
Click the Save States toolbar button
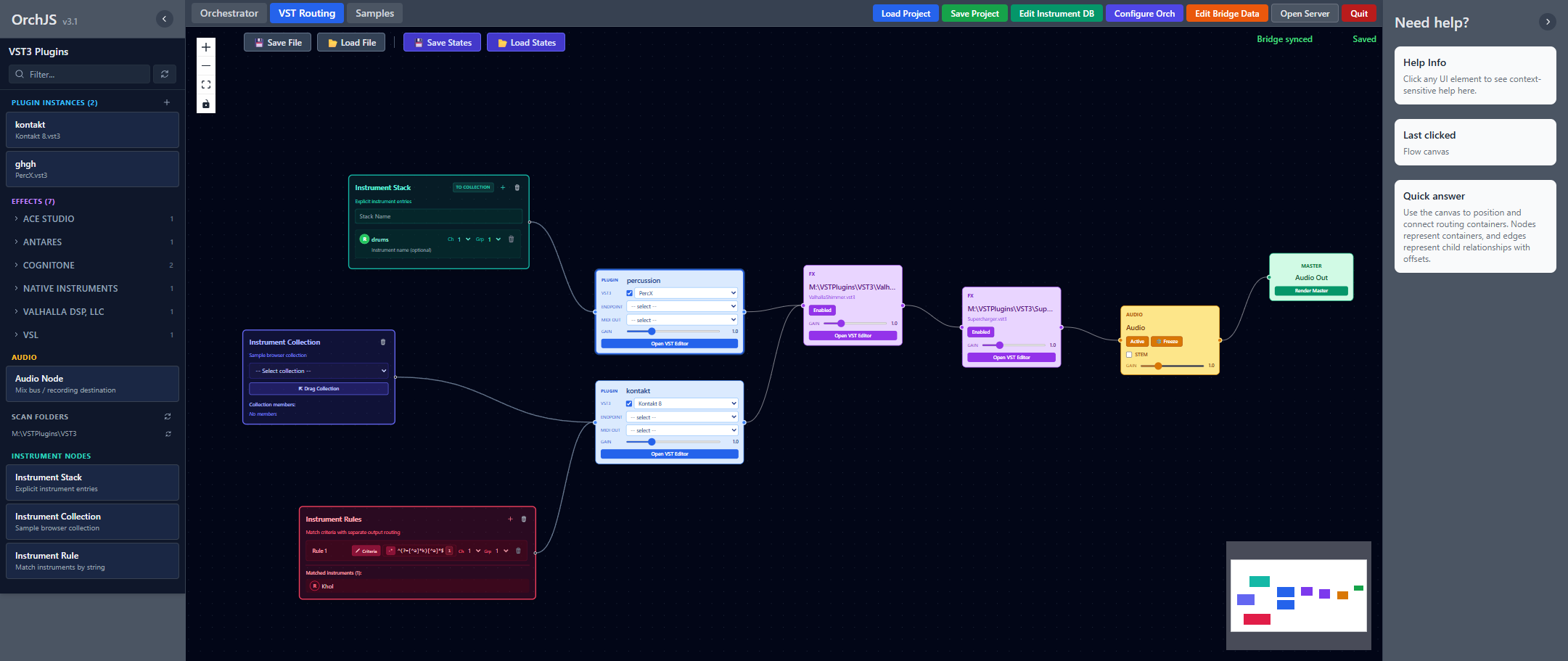(443, 43)
